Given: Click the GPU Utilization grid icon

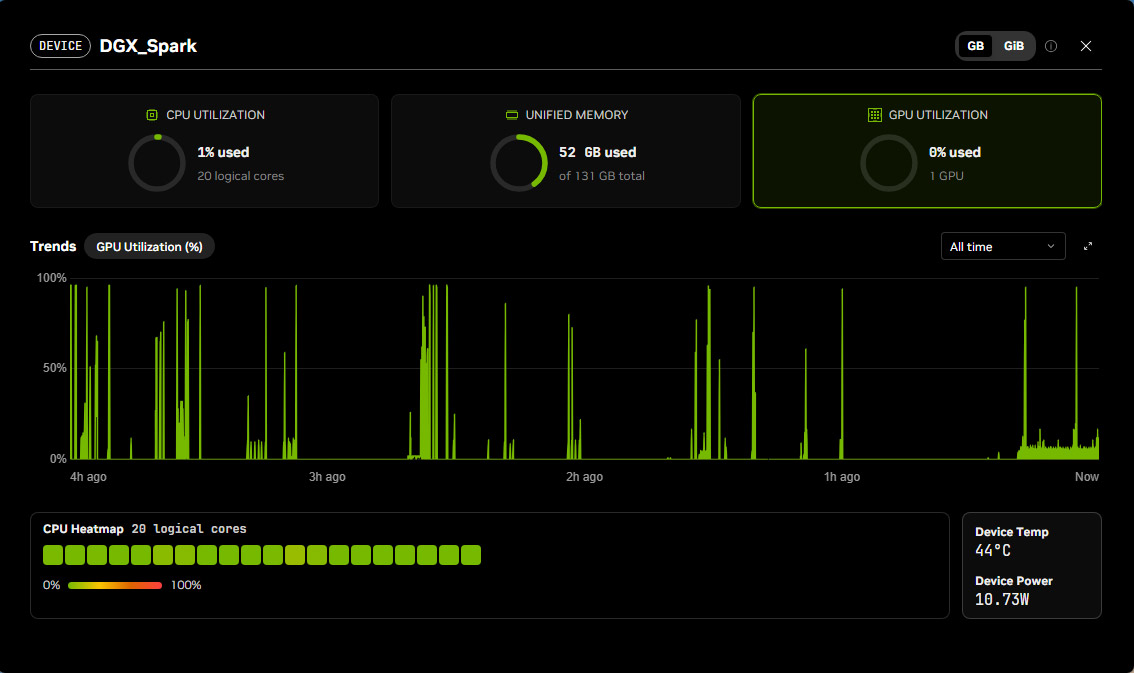Looking at the screenshot, I should 874,115.
